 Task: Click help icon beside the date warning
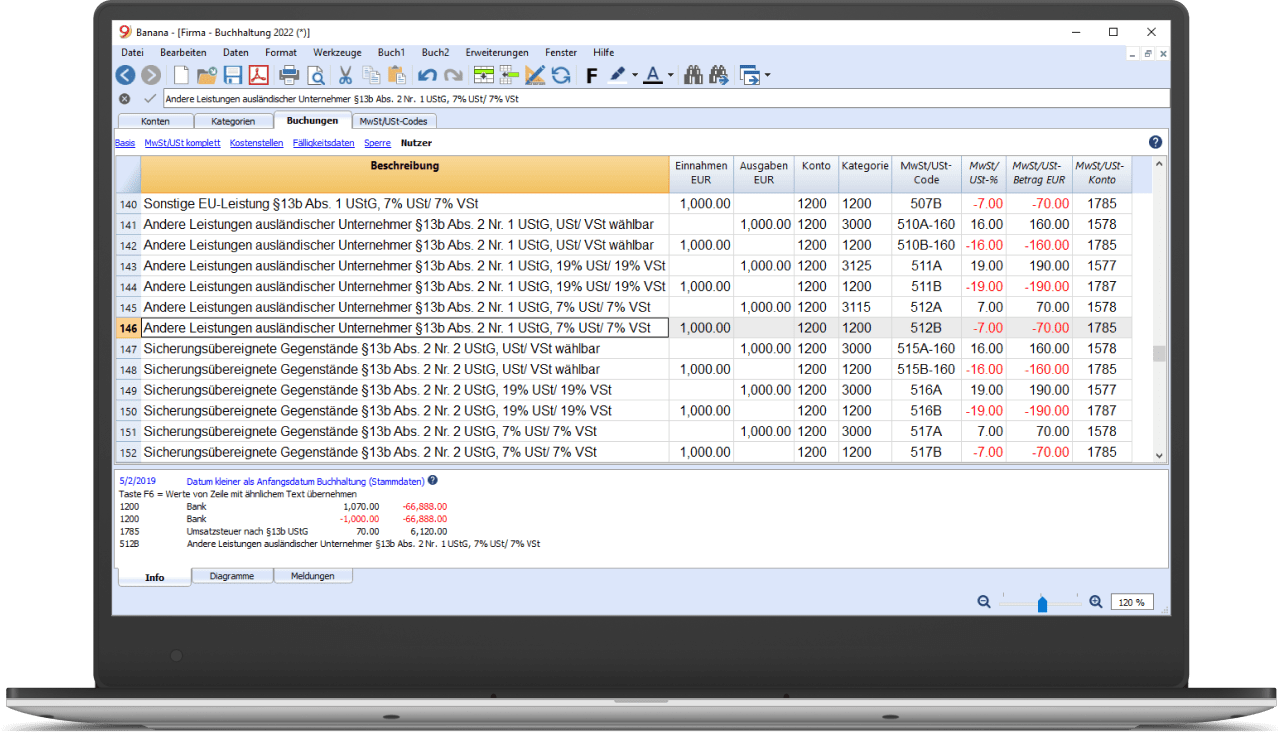point(432,480)
